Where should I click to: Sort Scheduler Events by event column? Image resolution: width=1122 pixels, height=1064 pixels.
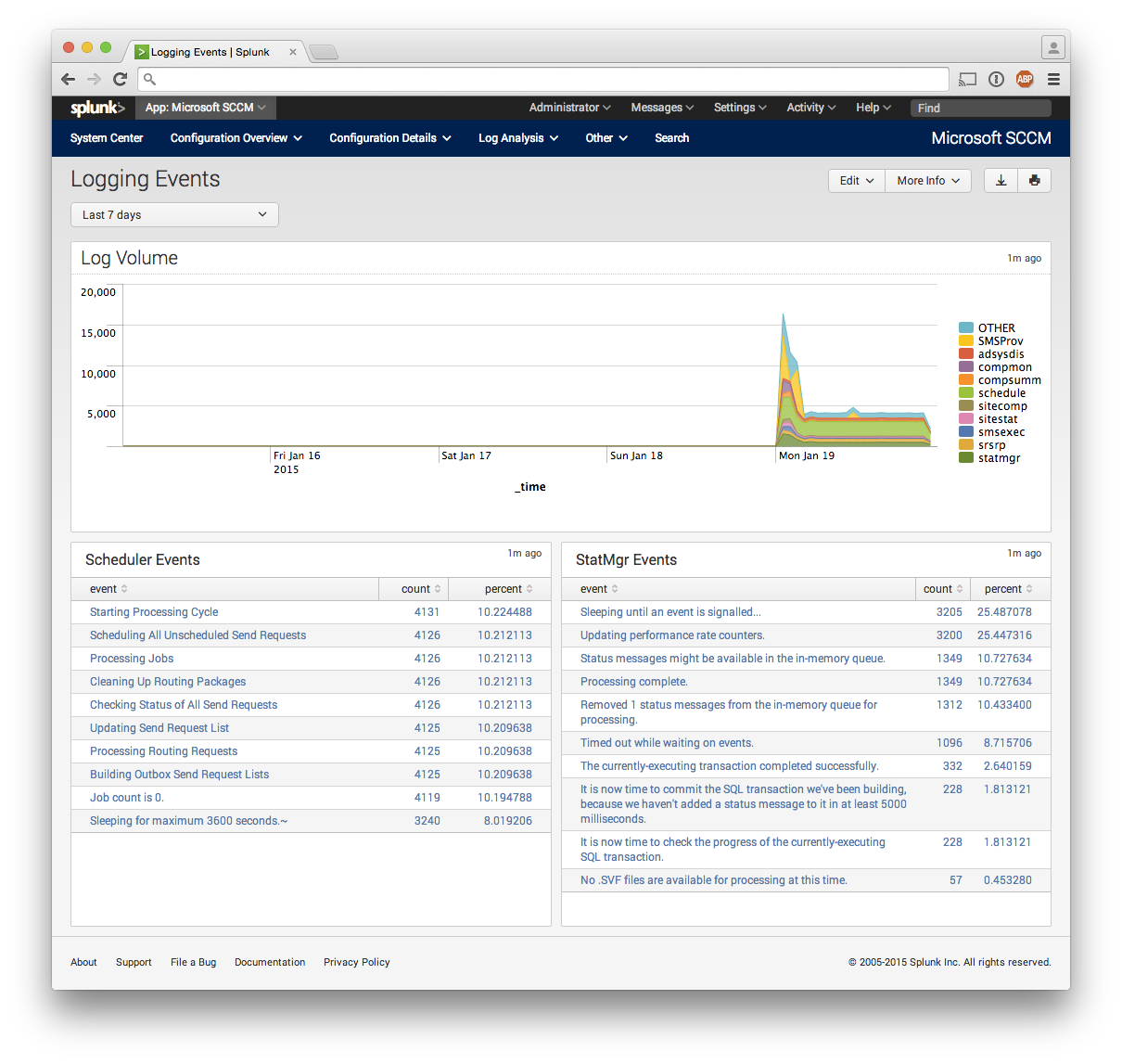coord(108,589)
